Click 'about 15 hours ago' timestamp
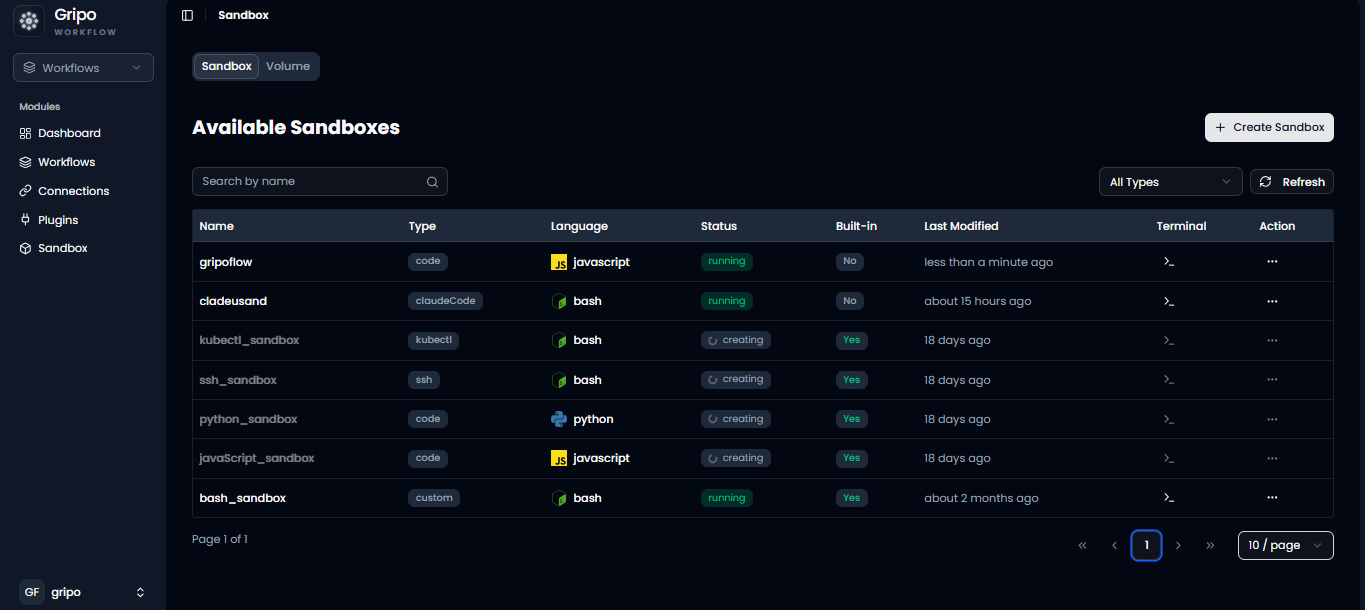The height and width of the screenshot is (610, 1365). [978, 301]
